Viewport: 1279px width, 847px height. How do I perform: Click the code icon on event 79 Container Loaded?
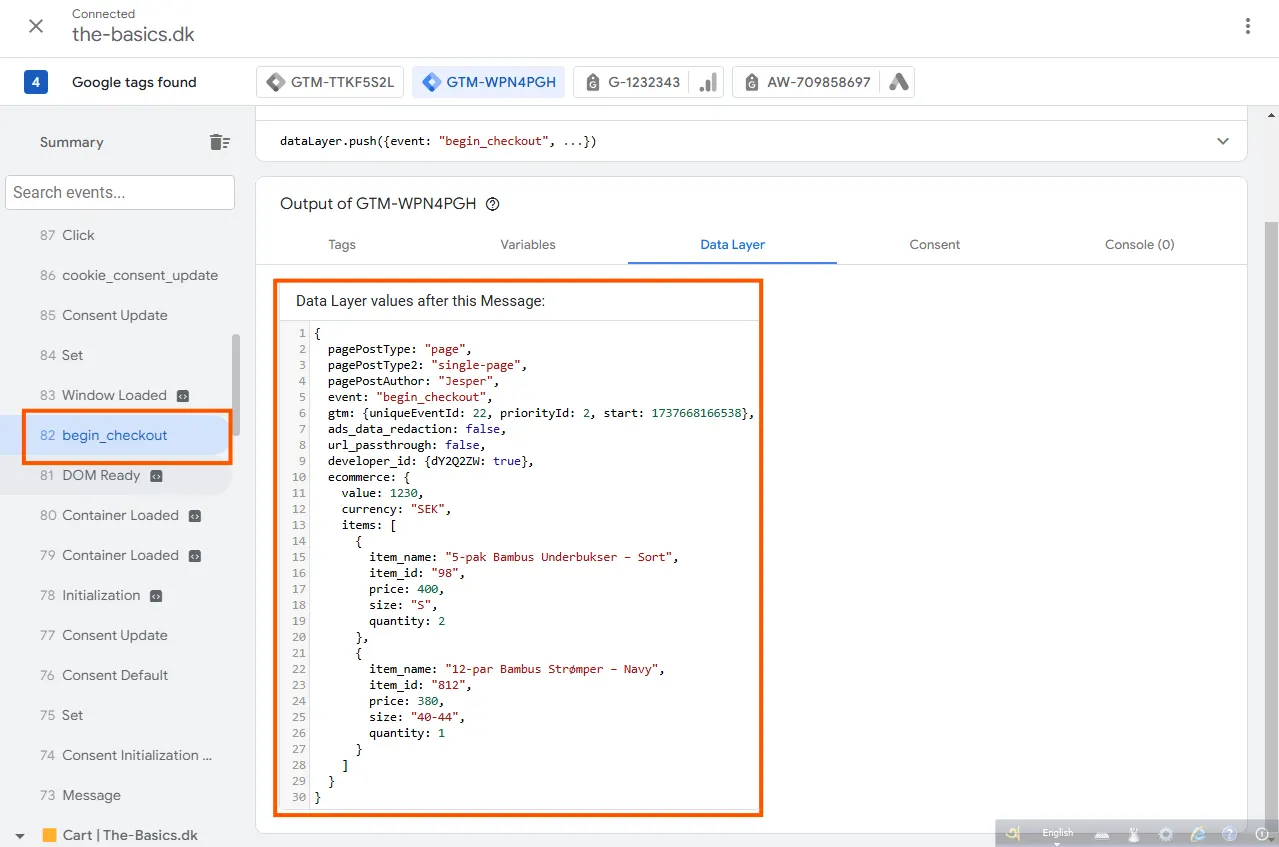(195, 556)
